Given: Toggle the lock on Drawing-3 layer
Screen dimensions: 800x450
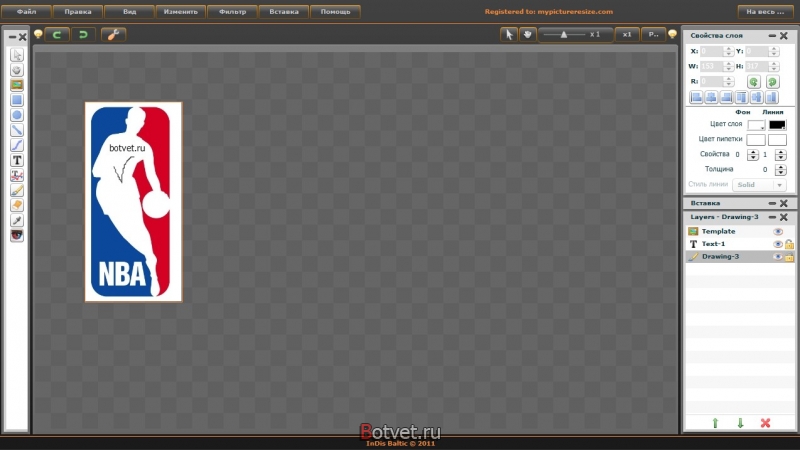Looking at the screenshot, I should coord(789,257).
